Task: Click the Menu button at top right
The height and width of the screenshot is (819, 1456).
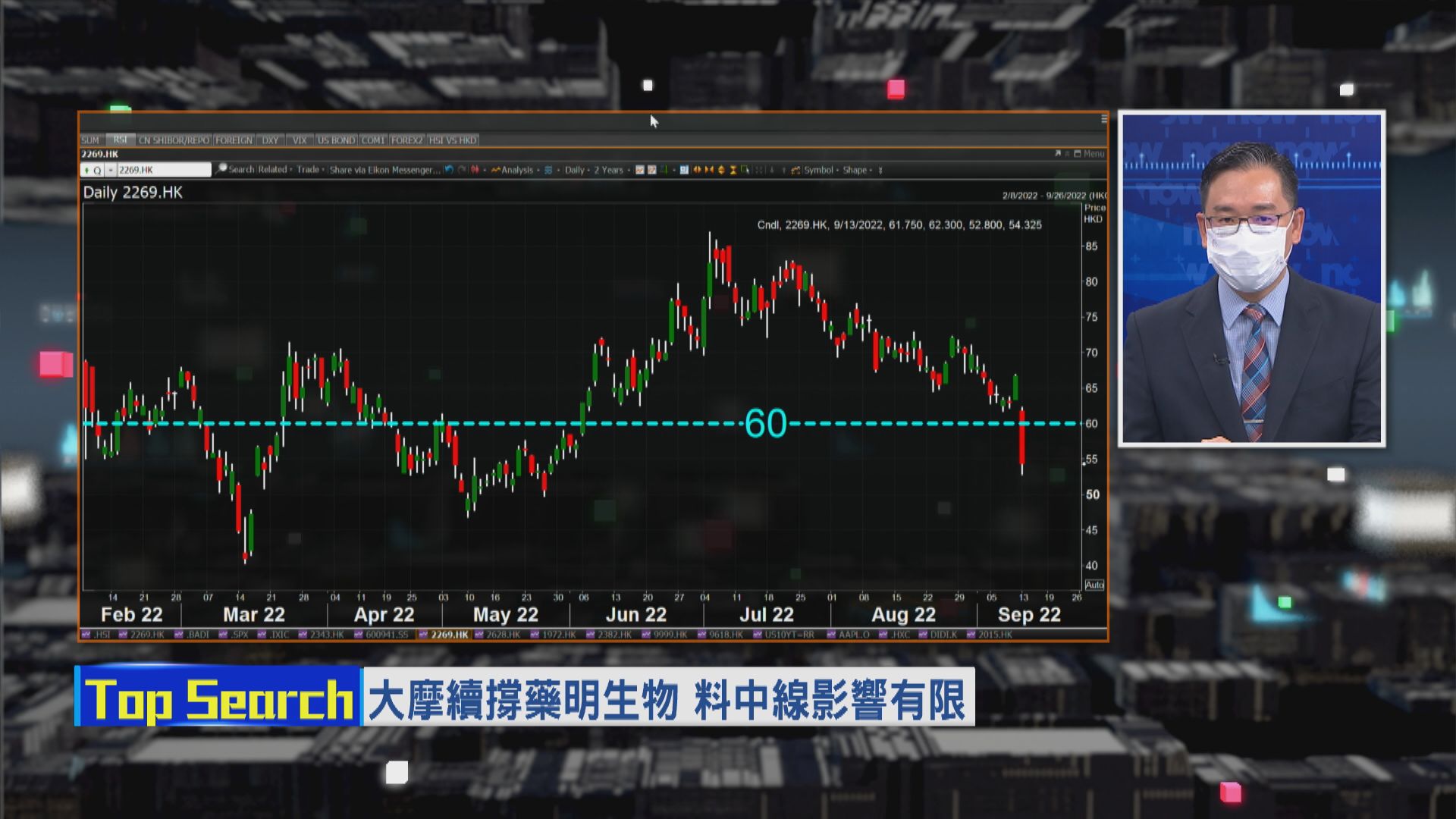Action: [x=1092, y=152]
